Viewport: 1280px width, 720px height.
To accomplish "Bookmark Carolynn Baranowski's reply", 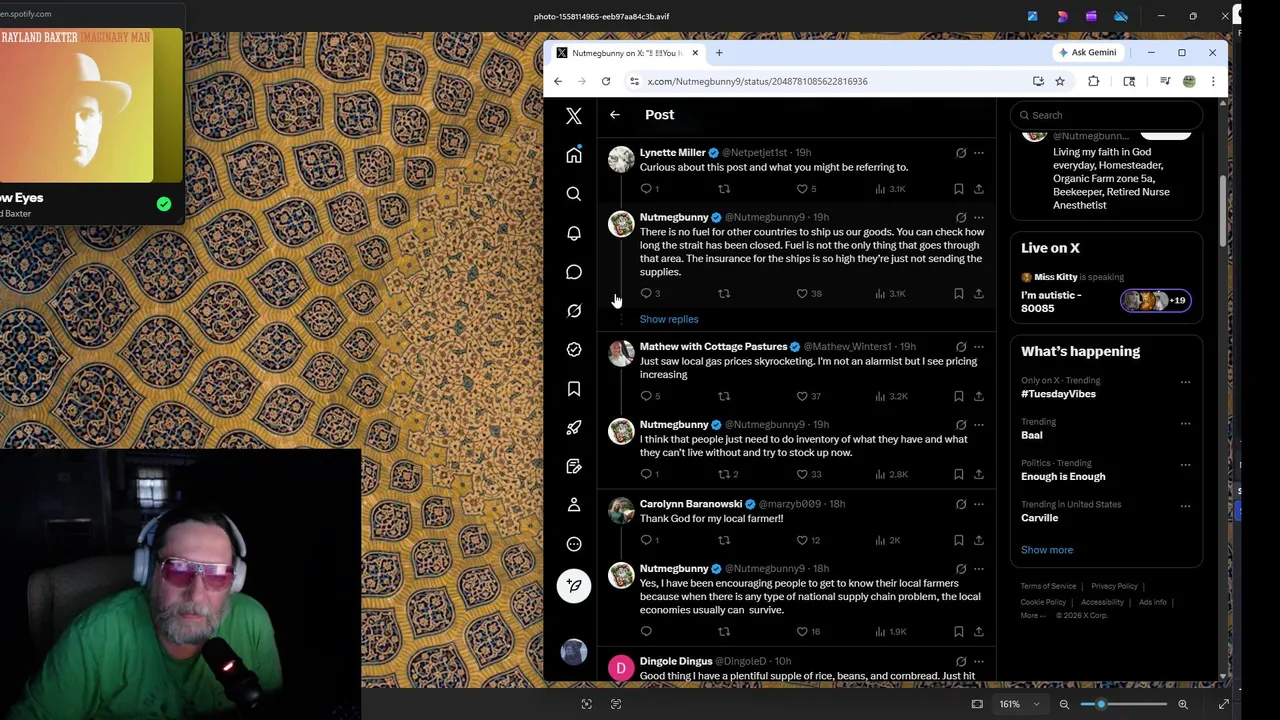I will 958,540.
